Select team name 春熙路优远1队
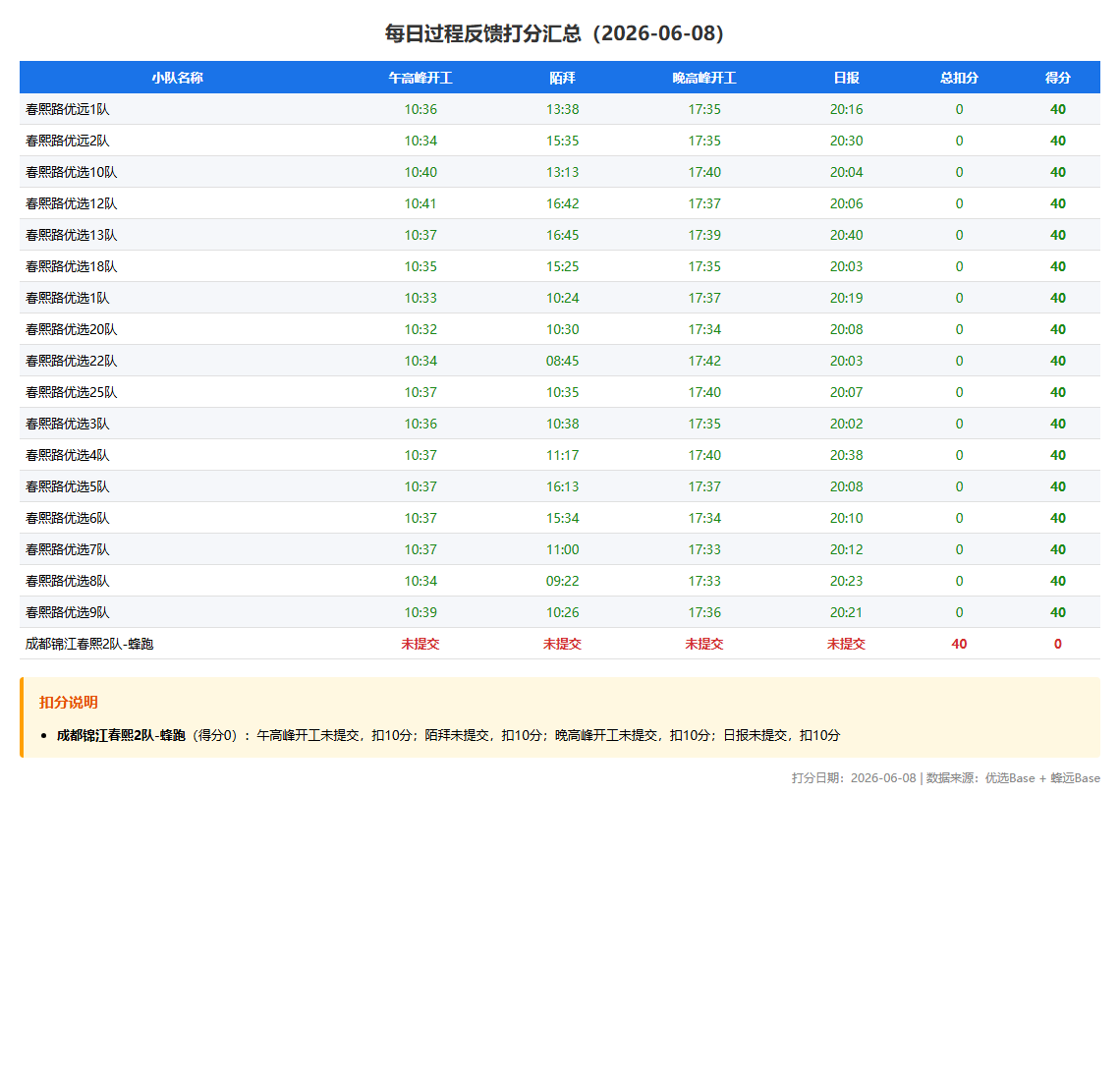 pos(67,109)
